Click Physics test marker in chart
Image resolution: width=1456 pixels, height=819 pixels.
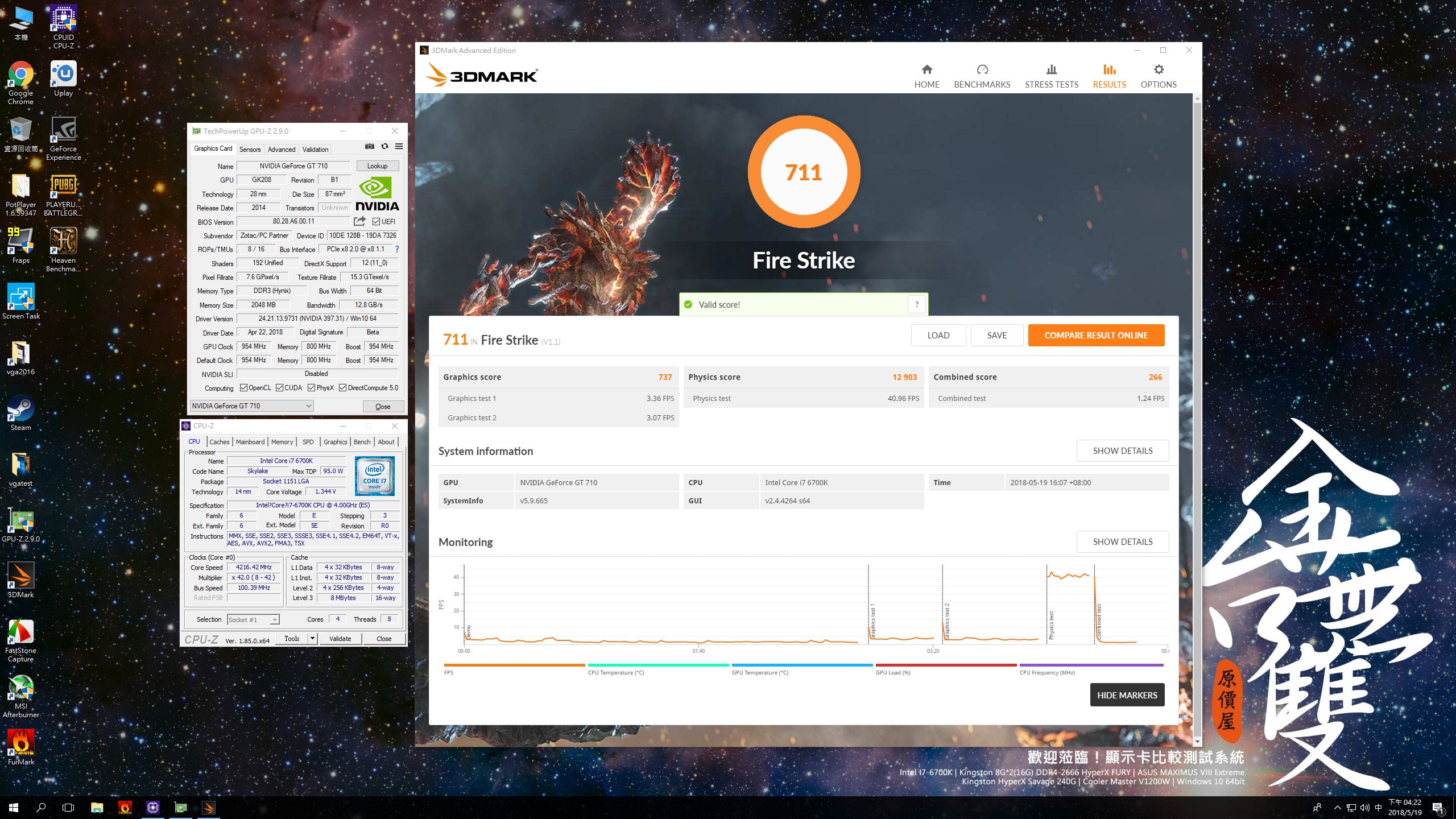1051,626
